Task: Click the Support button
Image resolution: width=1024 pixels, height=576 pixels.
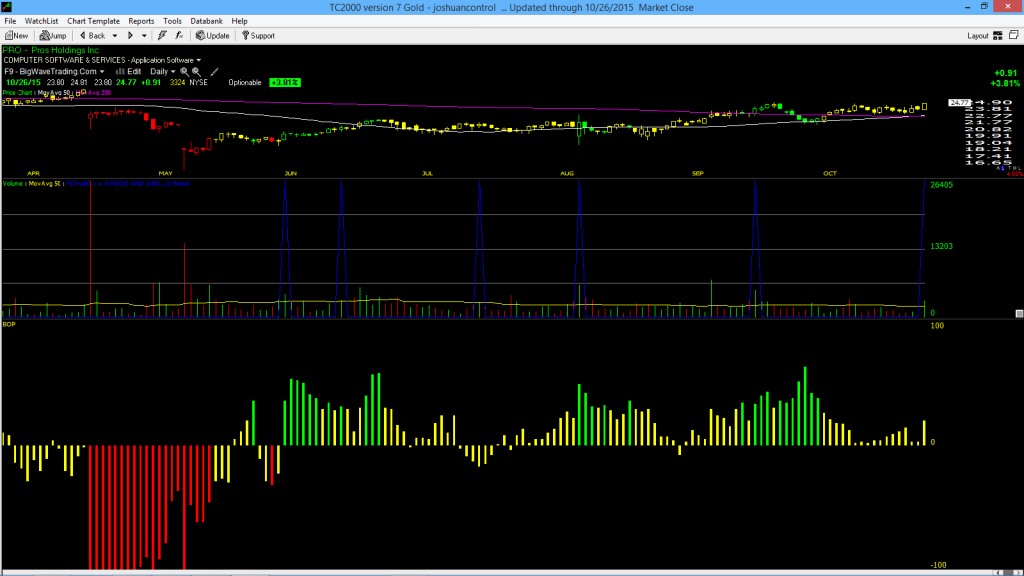Action: point(259,36)
